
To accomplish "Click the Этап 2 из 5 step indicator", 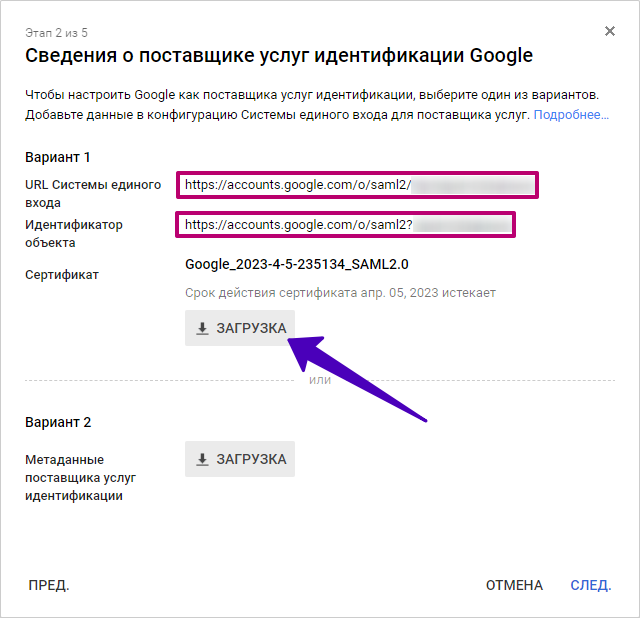I will (56, 33).
